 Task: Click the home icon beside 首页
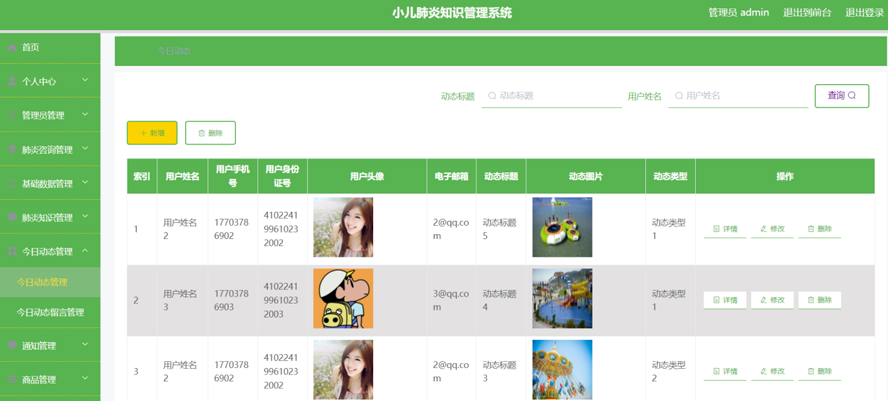[12, 48]
